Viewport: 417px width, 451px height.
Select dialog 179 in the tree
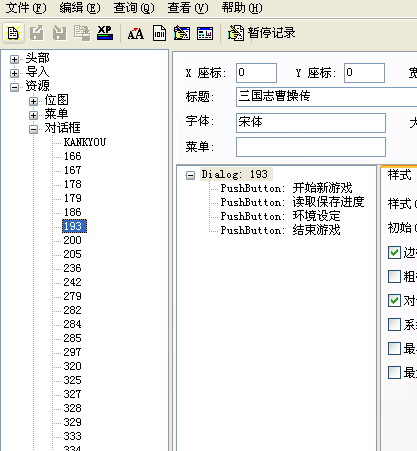pyautogui.click(x=72, y=198)
